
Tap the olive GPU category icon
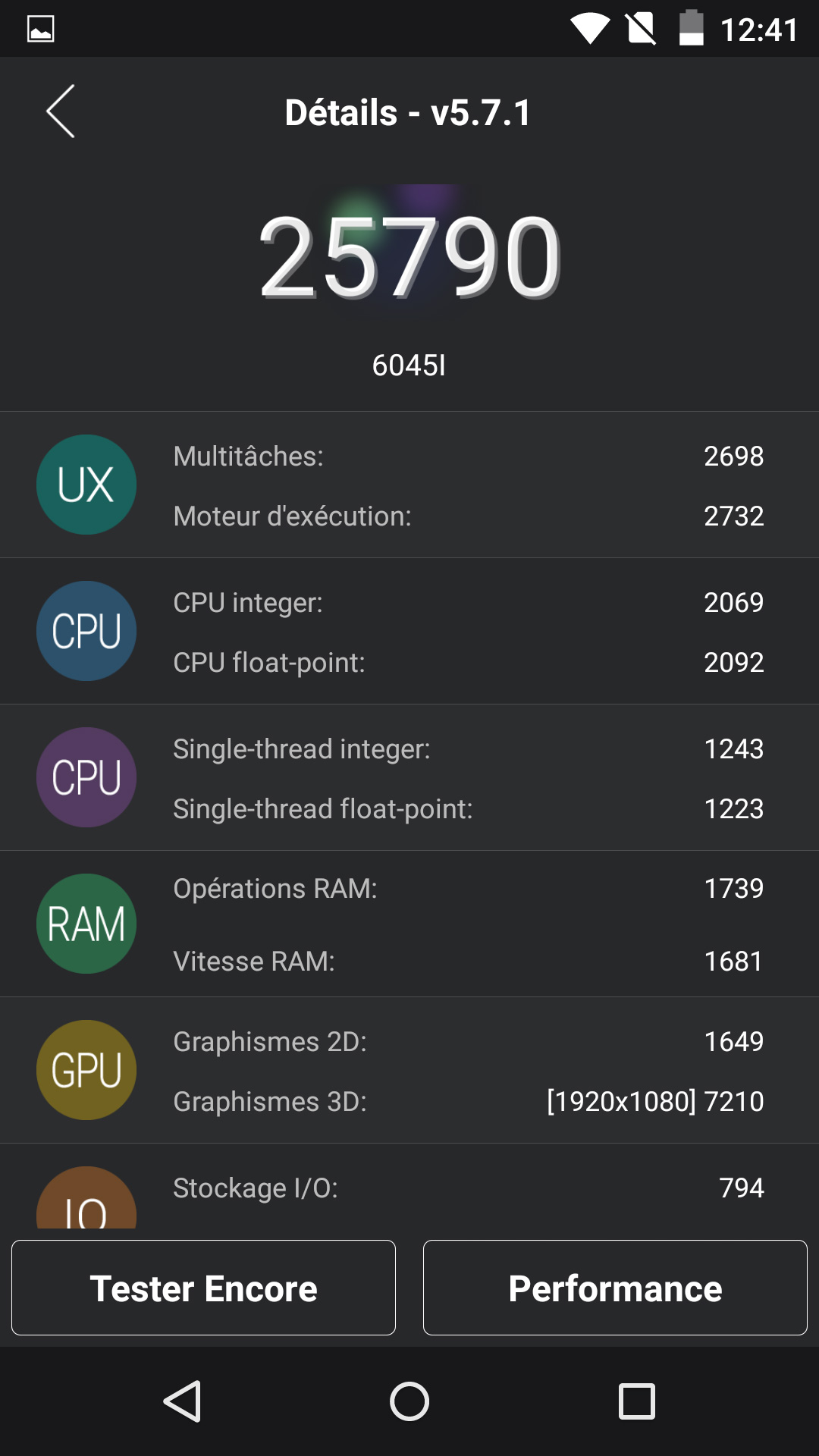86,1070
